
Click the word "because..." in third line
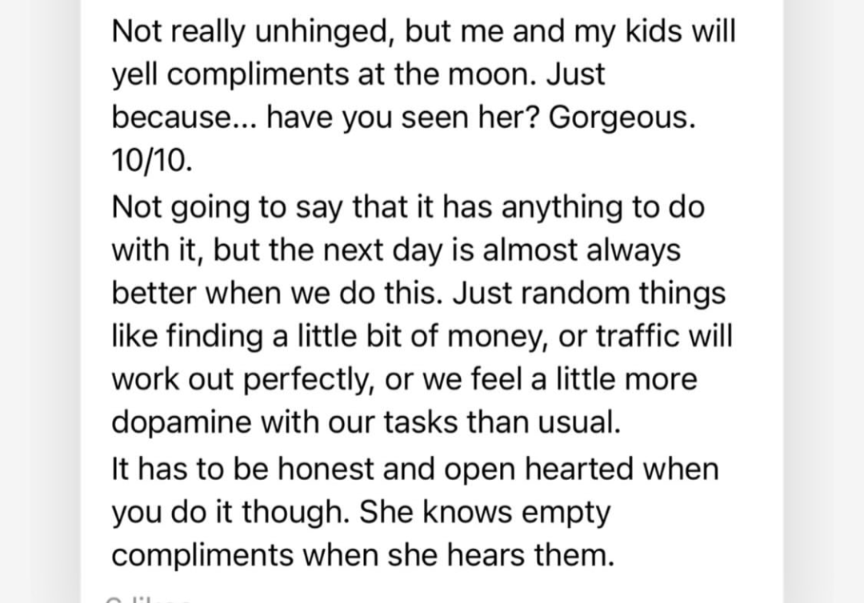183,117
